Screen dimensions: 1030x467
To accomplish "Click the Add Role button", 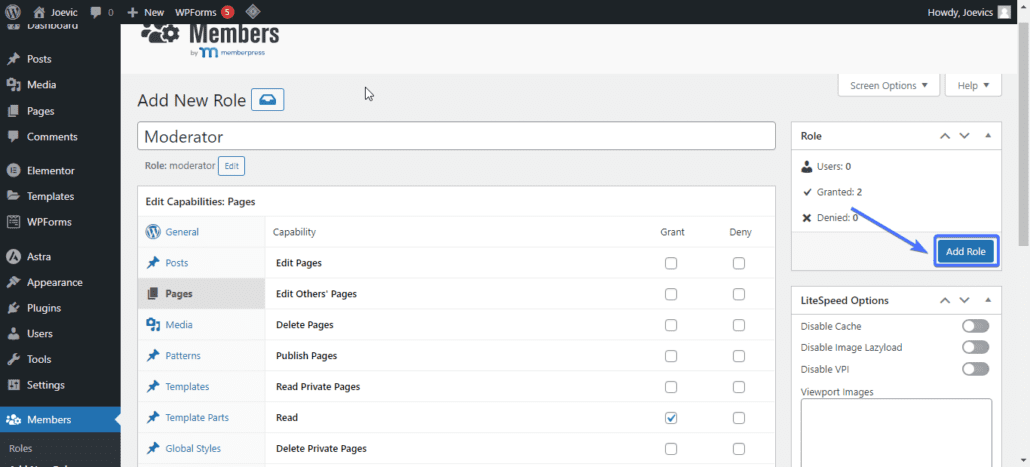I will (966, 252).
